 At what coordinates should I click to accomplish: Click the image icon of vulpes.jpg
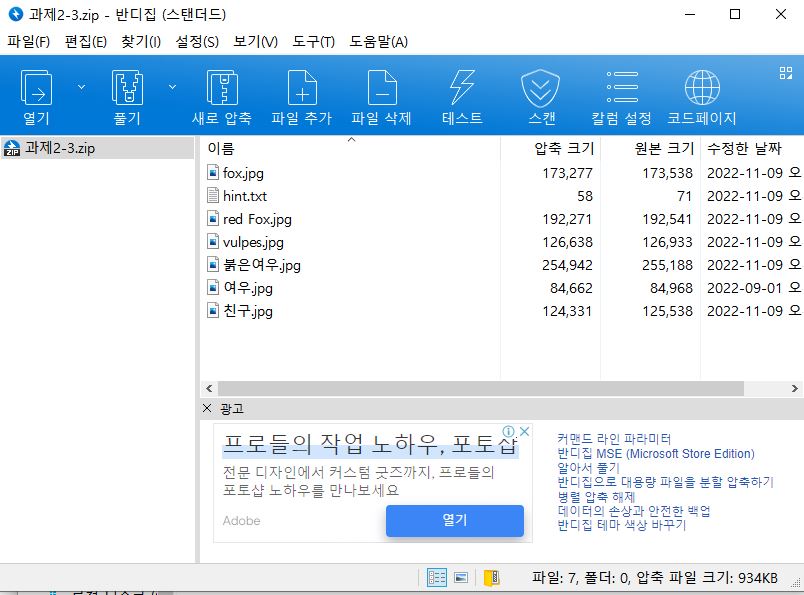point(213,241)
